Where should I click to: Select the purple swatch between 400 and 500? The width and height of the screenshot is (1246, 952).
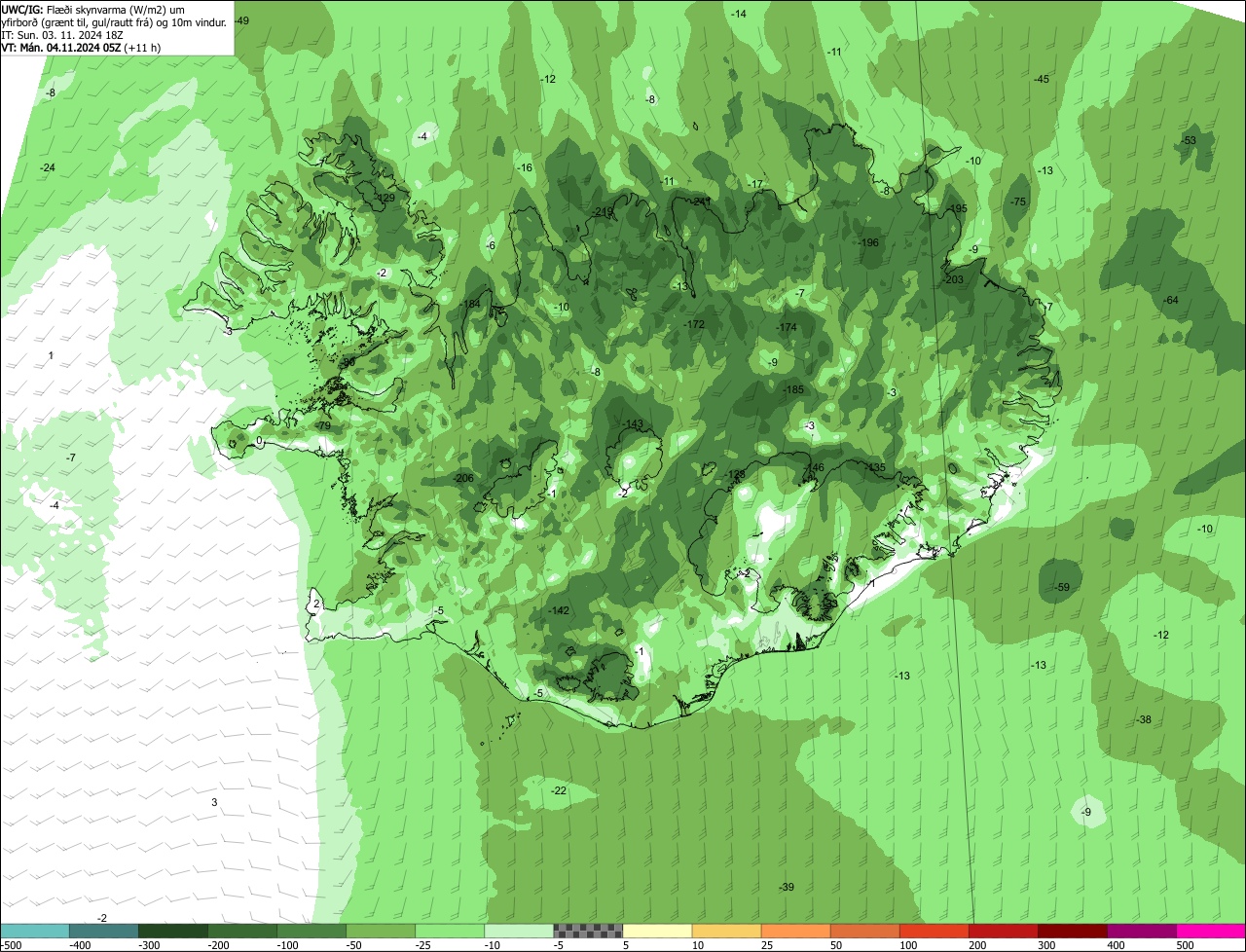tap(1141, 931)
